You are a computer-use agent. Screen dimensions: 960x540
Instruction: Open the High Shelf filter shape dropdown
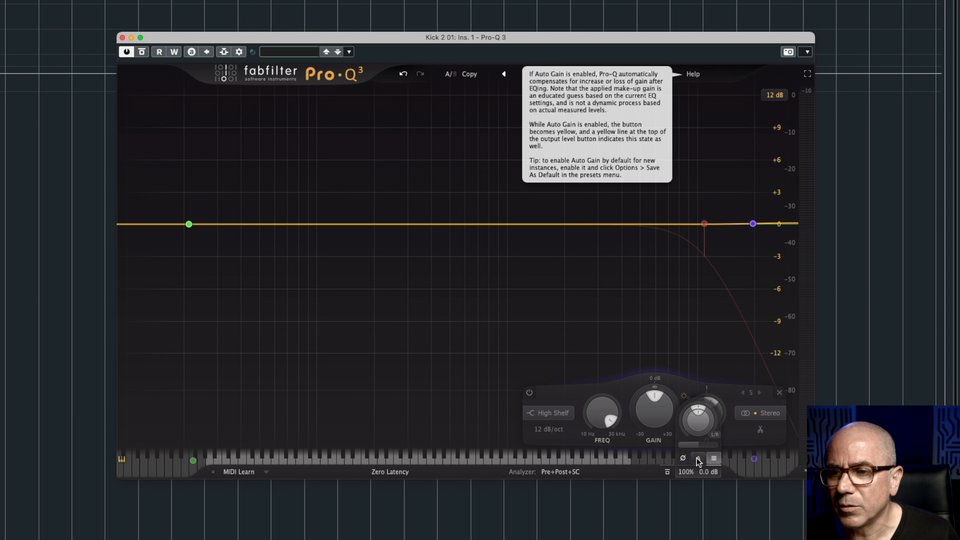click(x=549, y=413)
